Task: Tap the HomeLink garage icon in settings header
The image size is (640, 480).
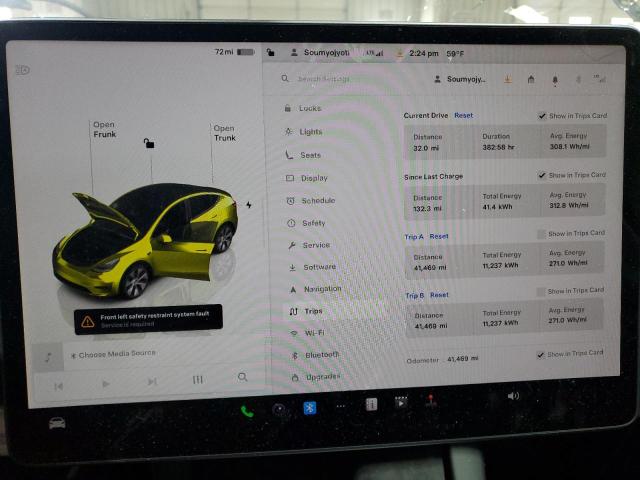Action: [x=531, y=79]
